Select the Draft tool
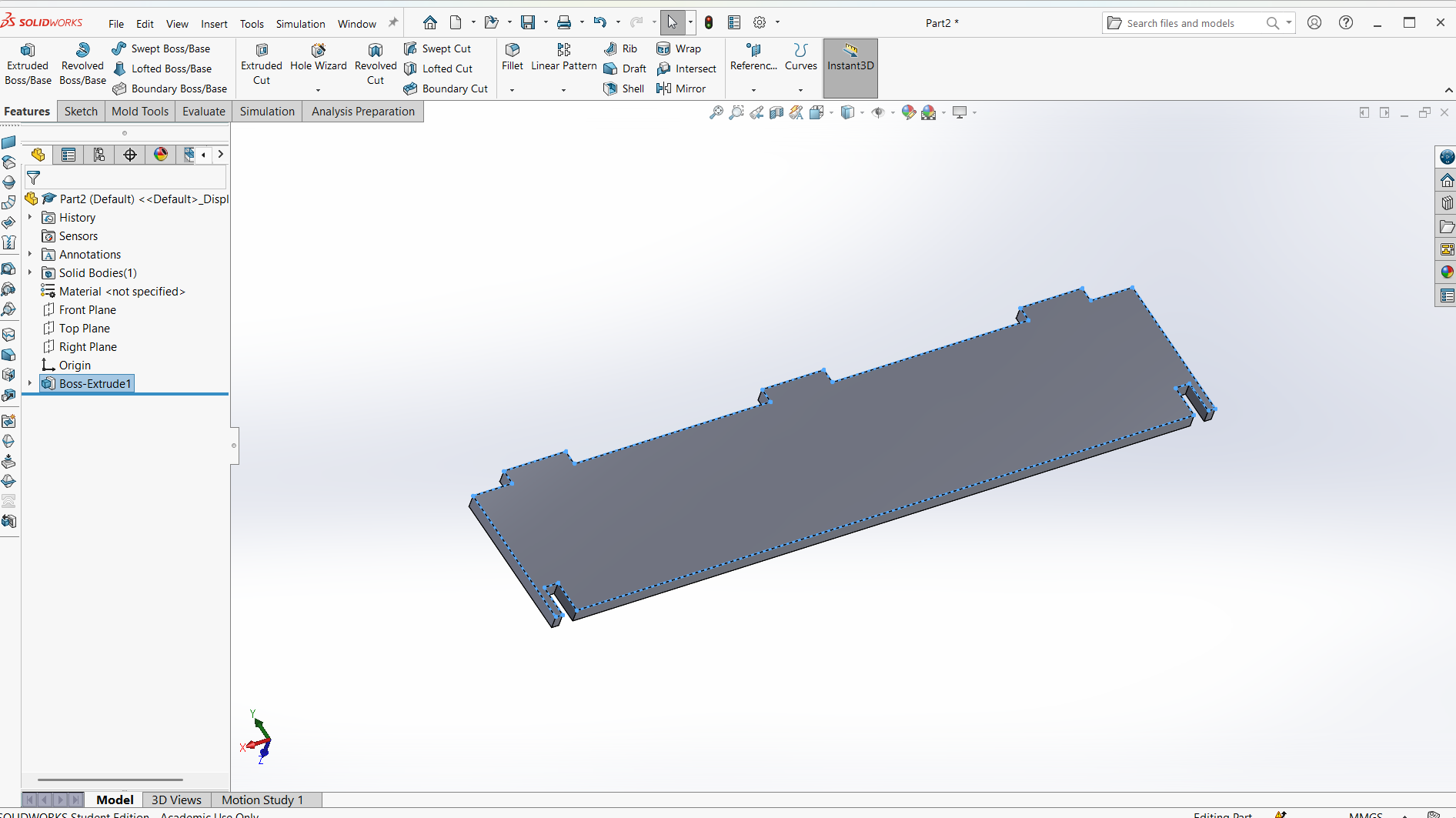This screenshot has width=1456, height=818. tap(625, 68)
